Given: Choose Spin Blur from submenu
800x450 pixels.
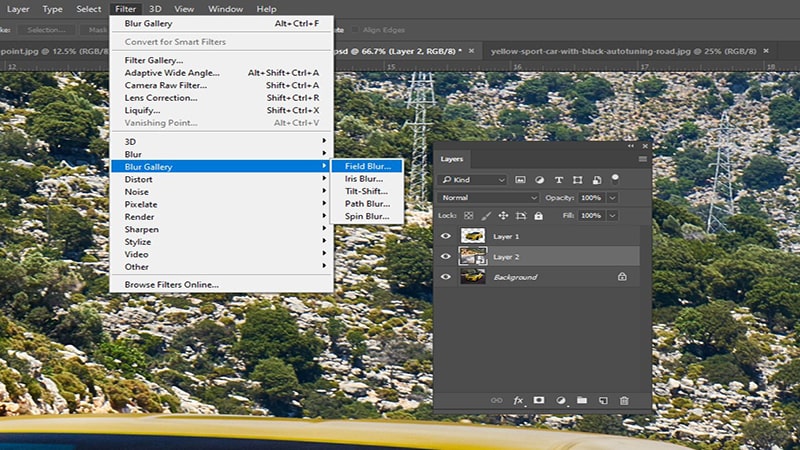Looking at the screenshot, I should click(367, 216).
